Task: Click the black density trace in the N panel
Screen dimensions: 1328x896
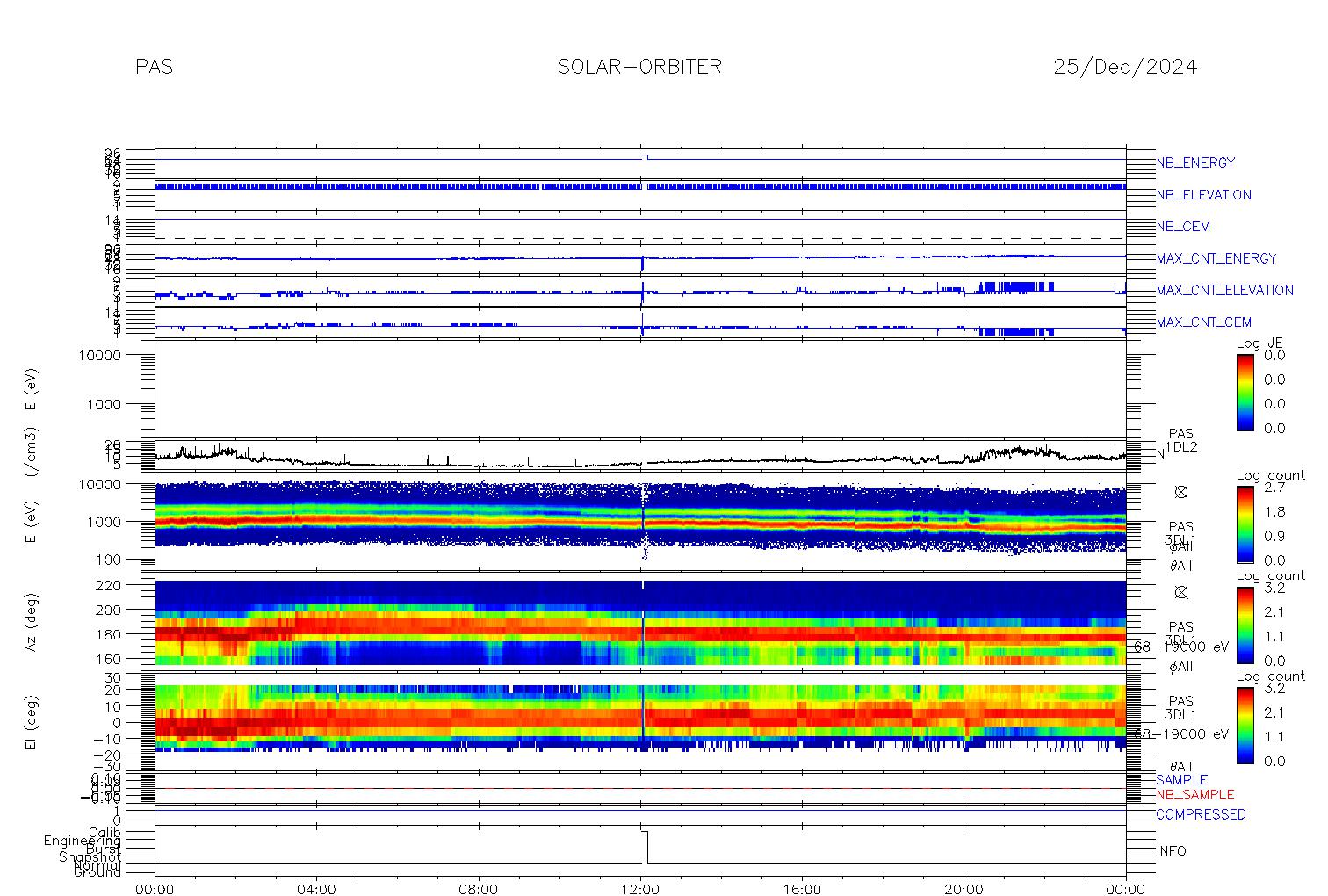Action: coord(640,458)
